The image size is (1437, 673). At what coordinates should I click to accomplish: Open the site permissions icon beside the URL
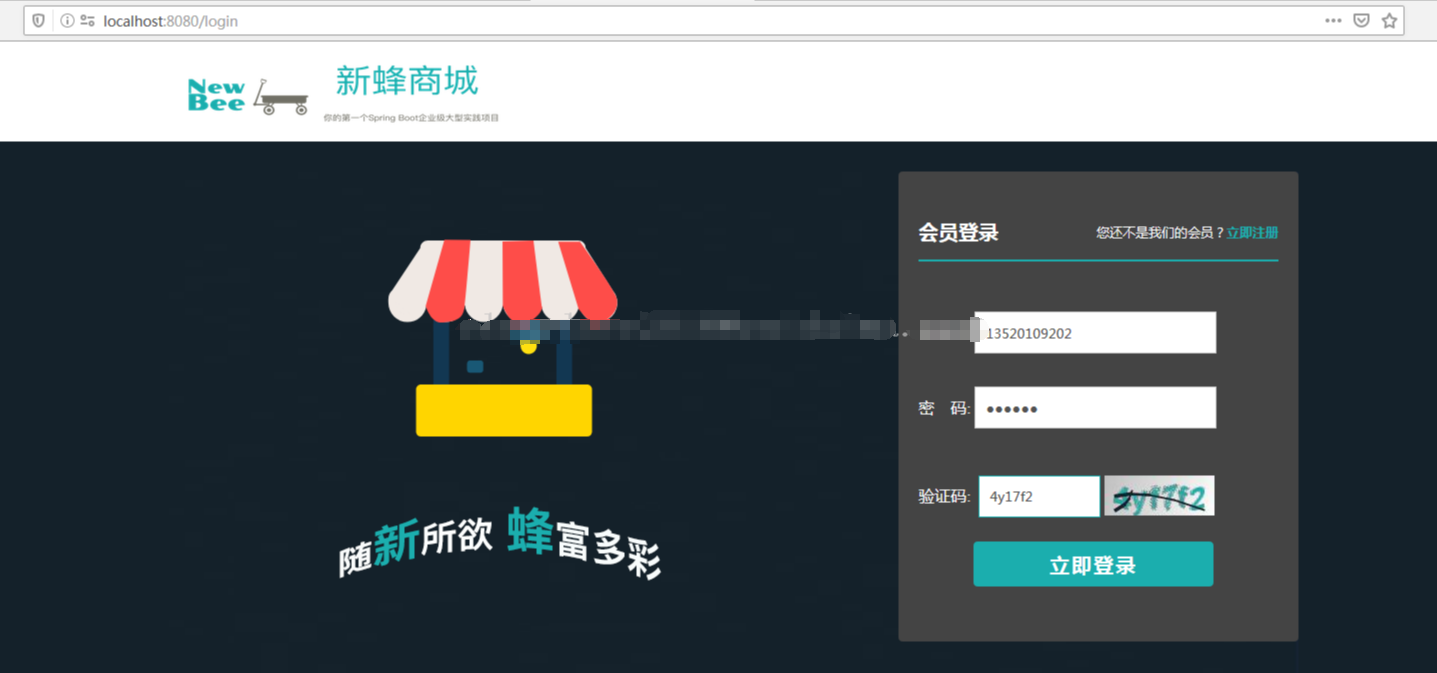[x=88, y=20]
